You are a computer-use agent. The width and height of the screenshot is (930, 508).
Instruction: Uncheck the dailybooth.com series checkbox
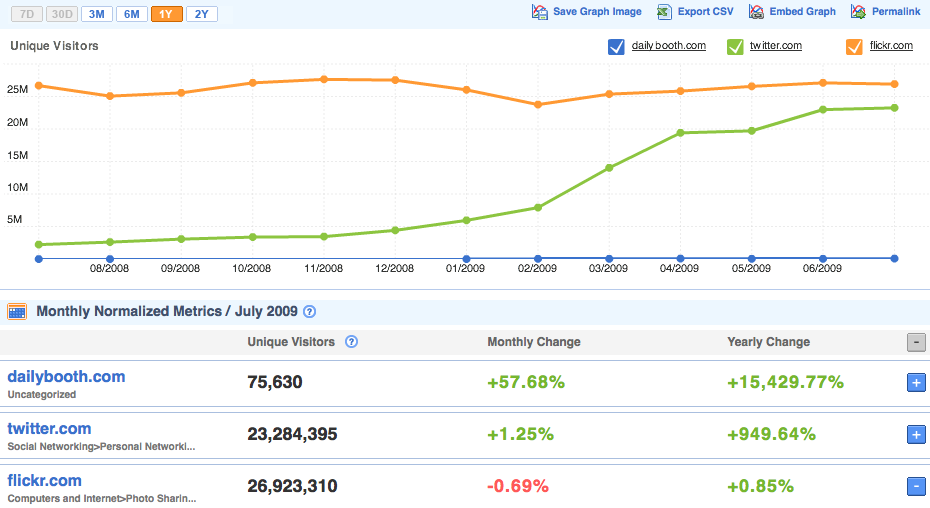point(616,47)
